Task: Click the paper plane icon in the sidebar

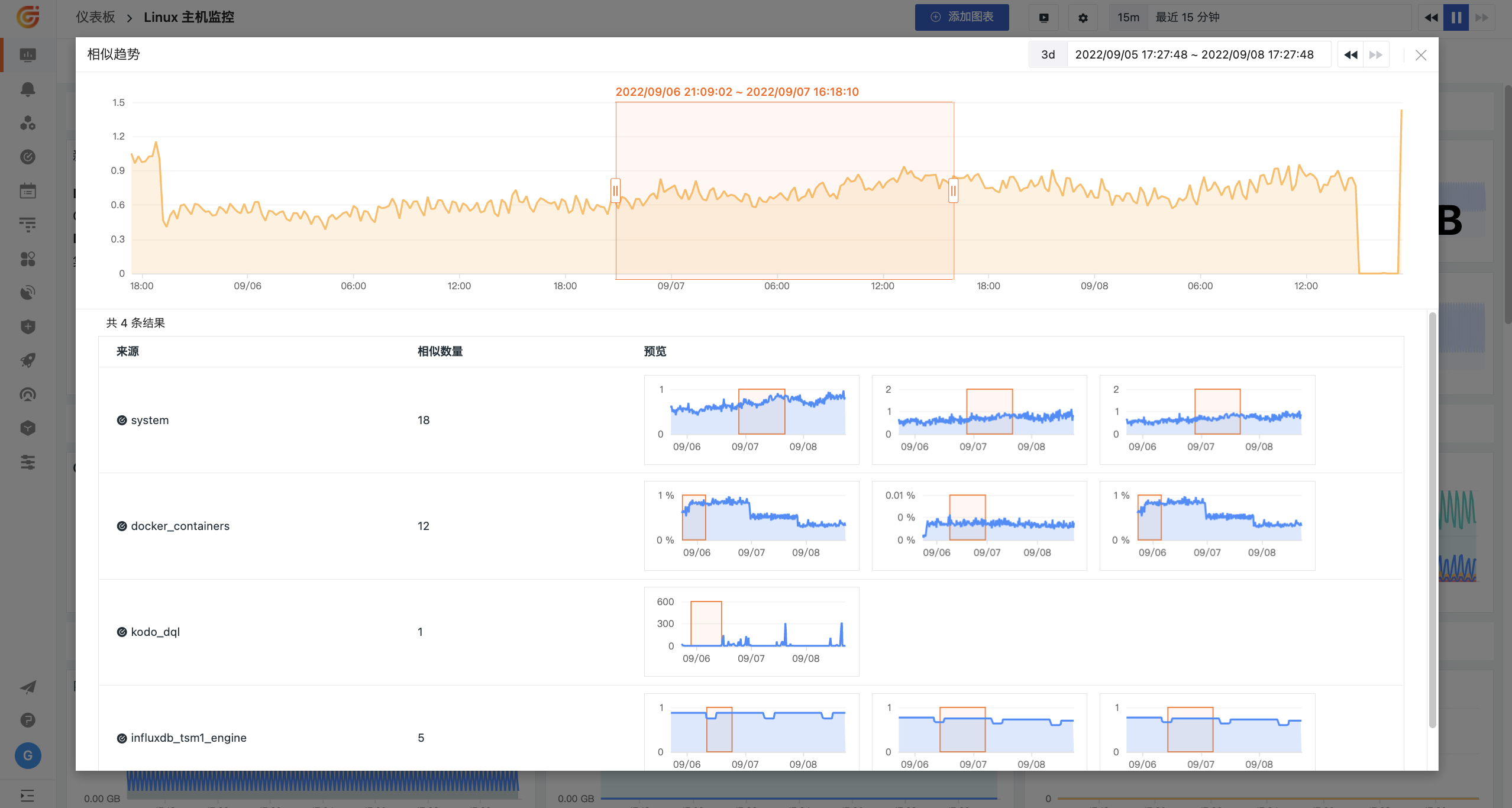Action: tap(28, 687)
